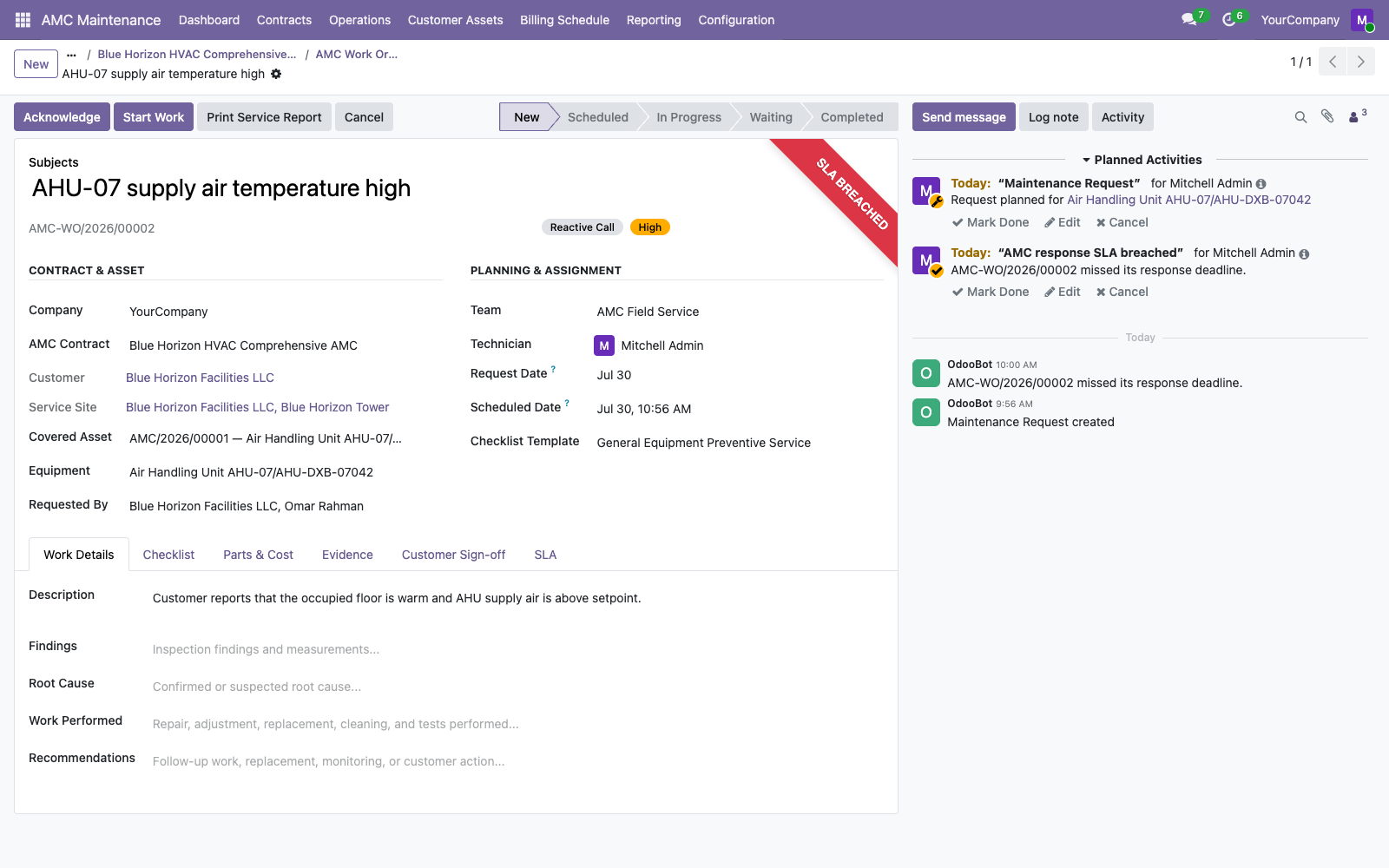The height and width of the screenshot is (868, 1389).
Task: Set status to In Progress stage
Action: (x=688, y=117)
